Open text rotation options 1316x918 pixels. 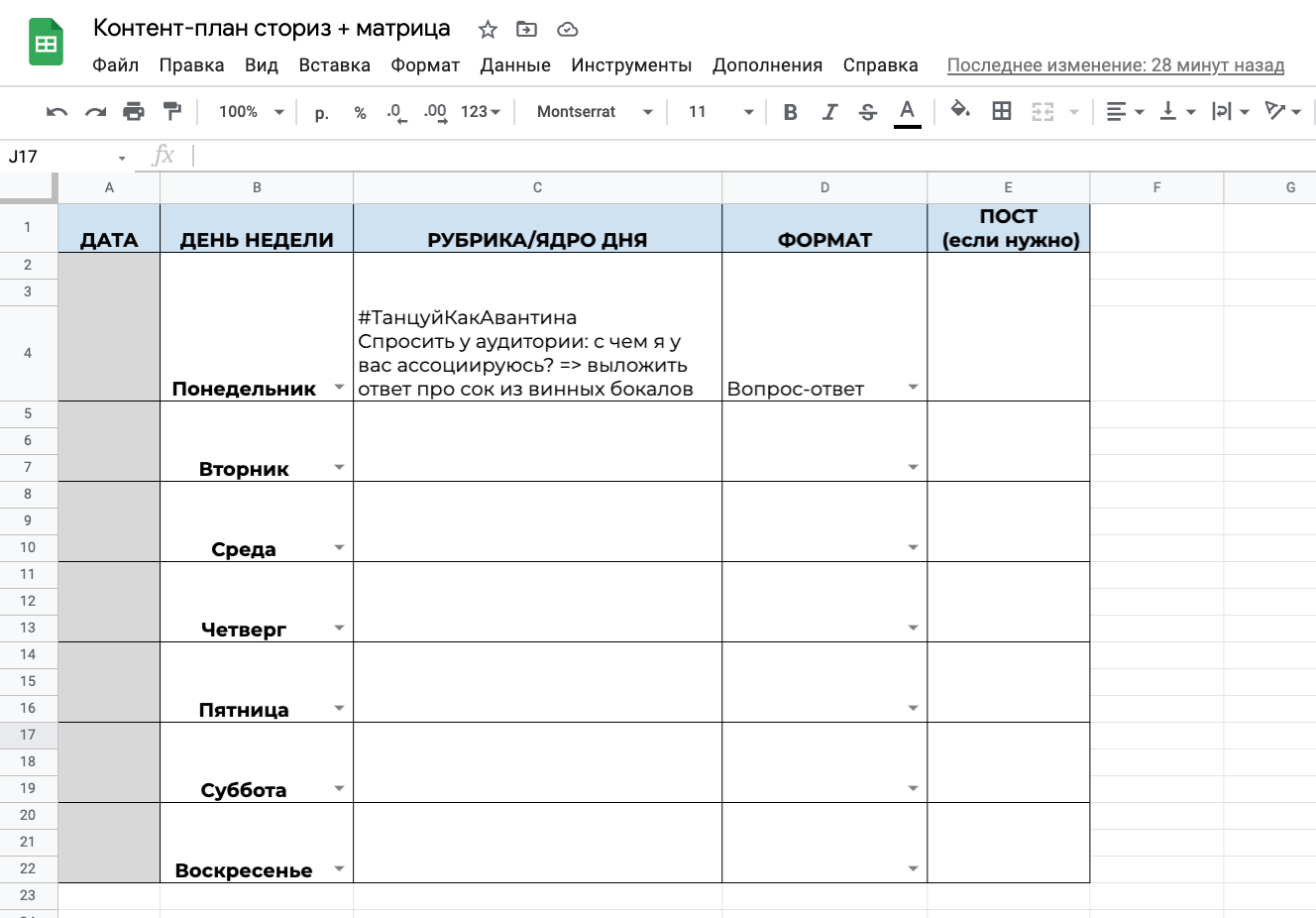[x=1283, y=112]
